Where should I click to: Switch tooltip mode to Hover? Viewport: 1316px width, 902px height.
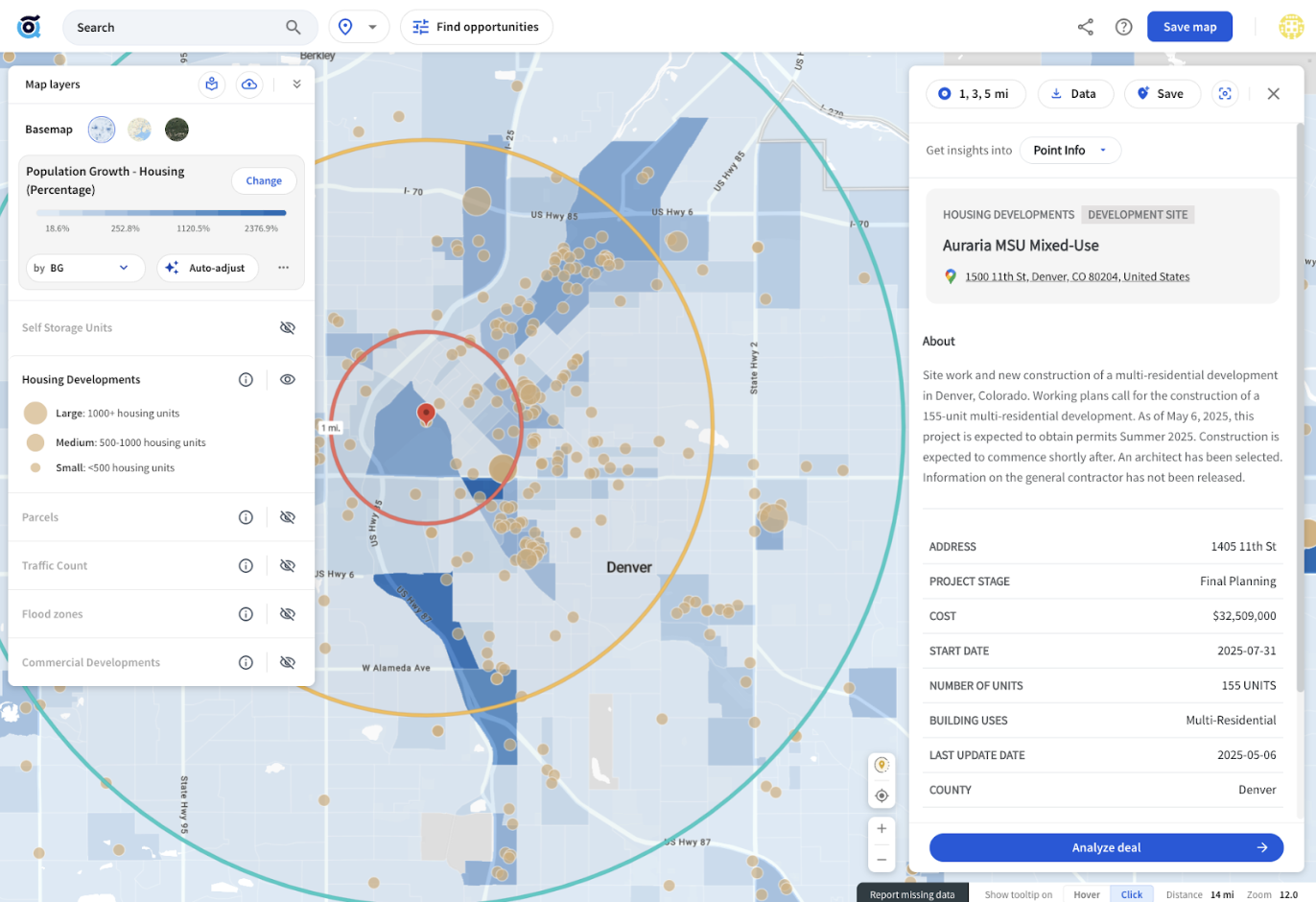[1087, 894]
